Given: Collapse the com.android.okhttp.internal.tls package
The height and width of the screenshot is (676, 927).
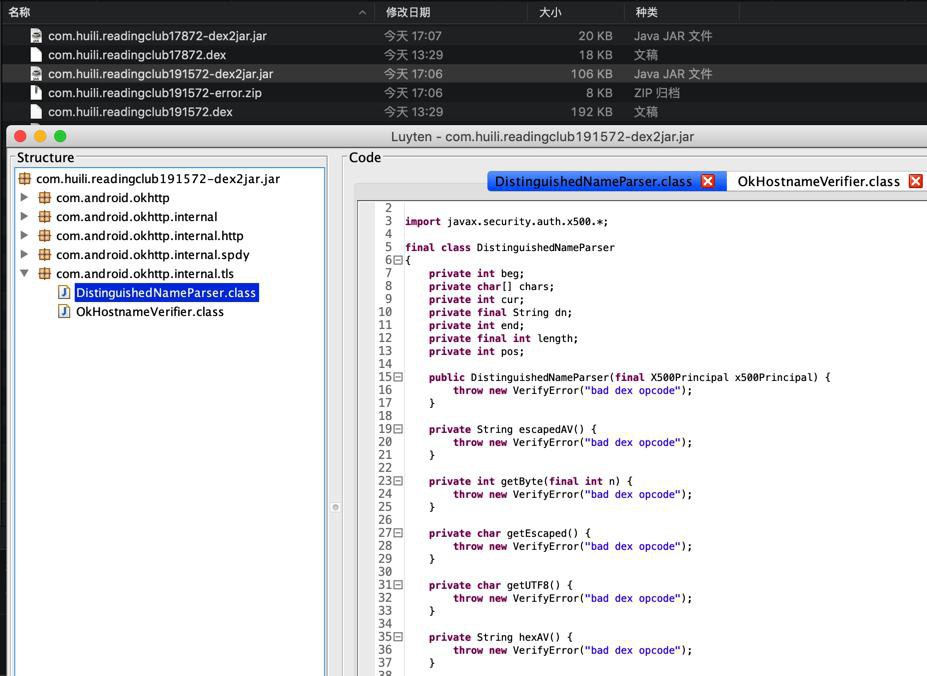Looking at the screenshot, I should click(25, 274).
